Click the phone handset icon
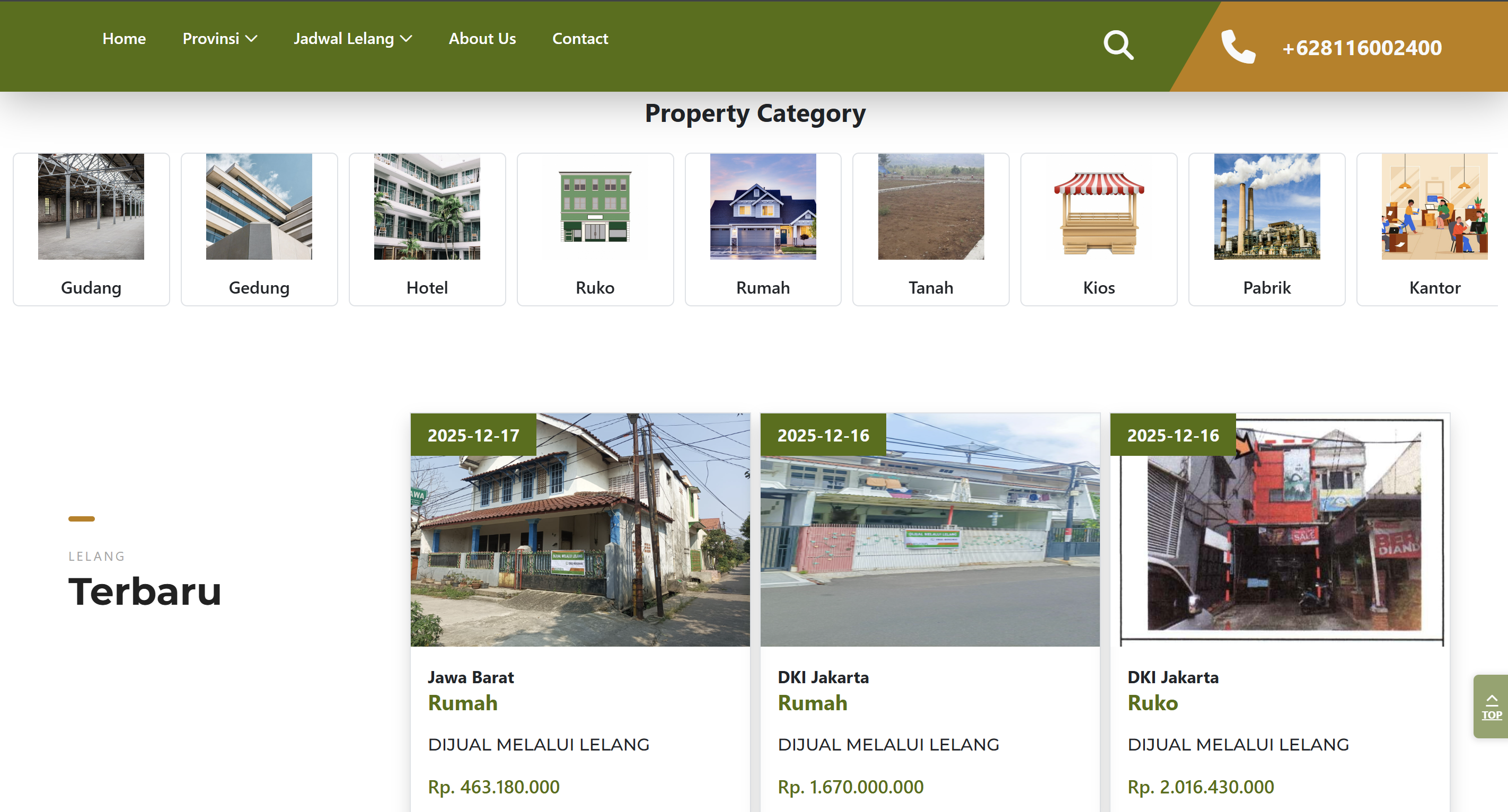 tap(1238, 46)
